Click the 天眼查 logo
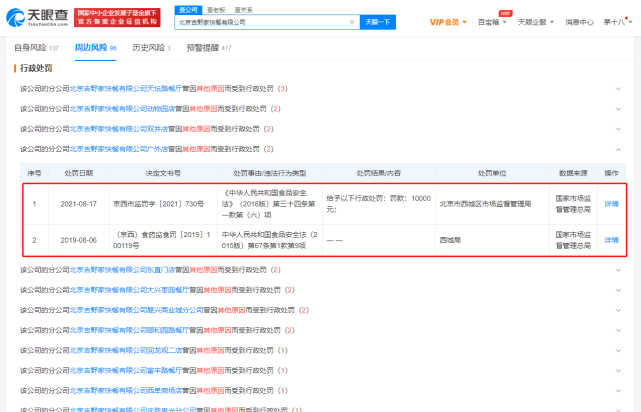641x412 pixels. 37,17
